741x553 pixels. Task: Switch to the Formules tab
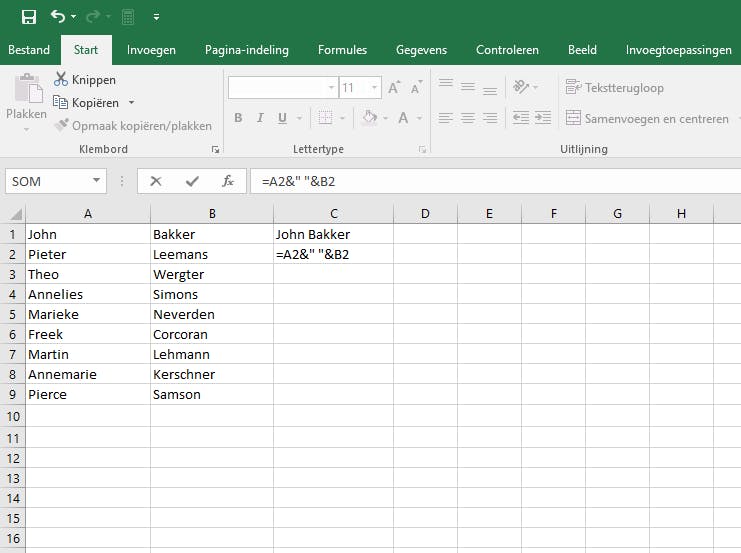pos(342,50)
